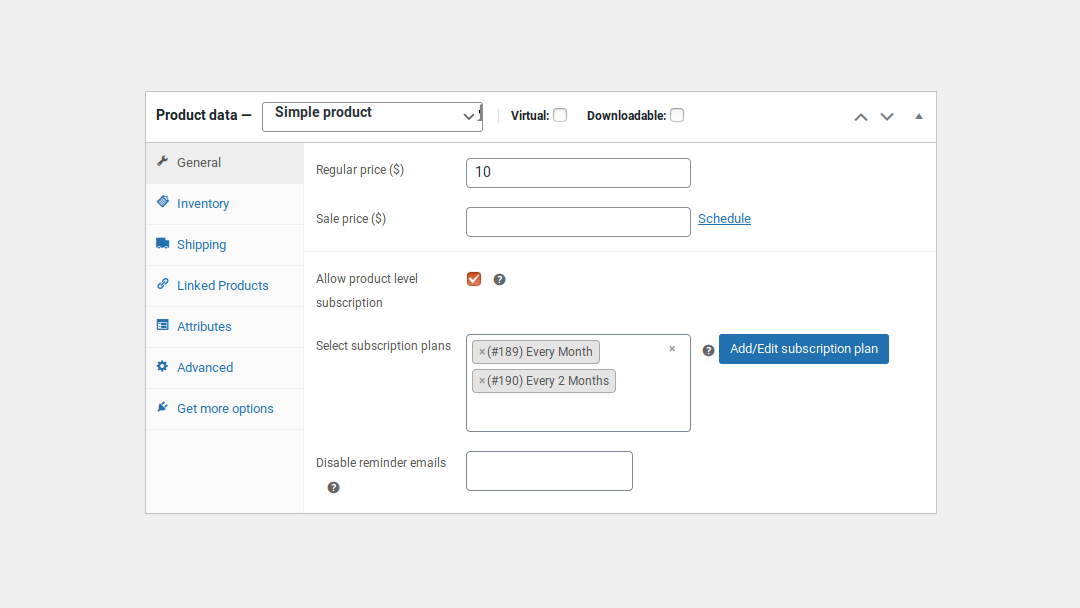
Task: Collapse the Product data panel
Action: coord(918,116)
